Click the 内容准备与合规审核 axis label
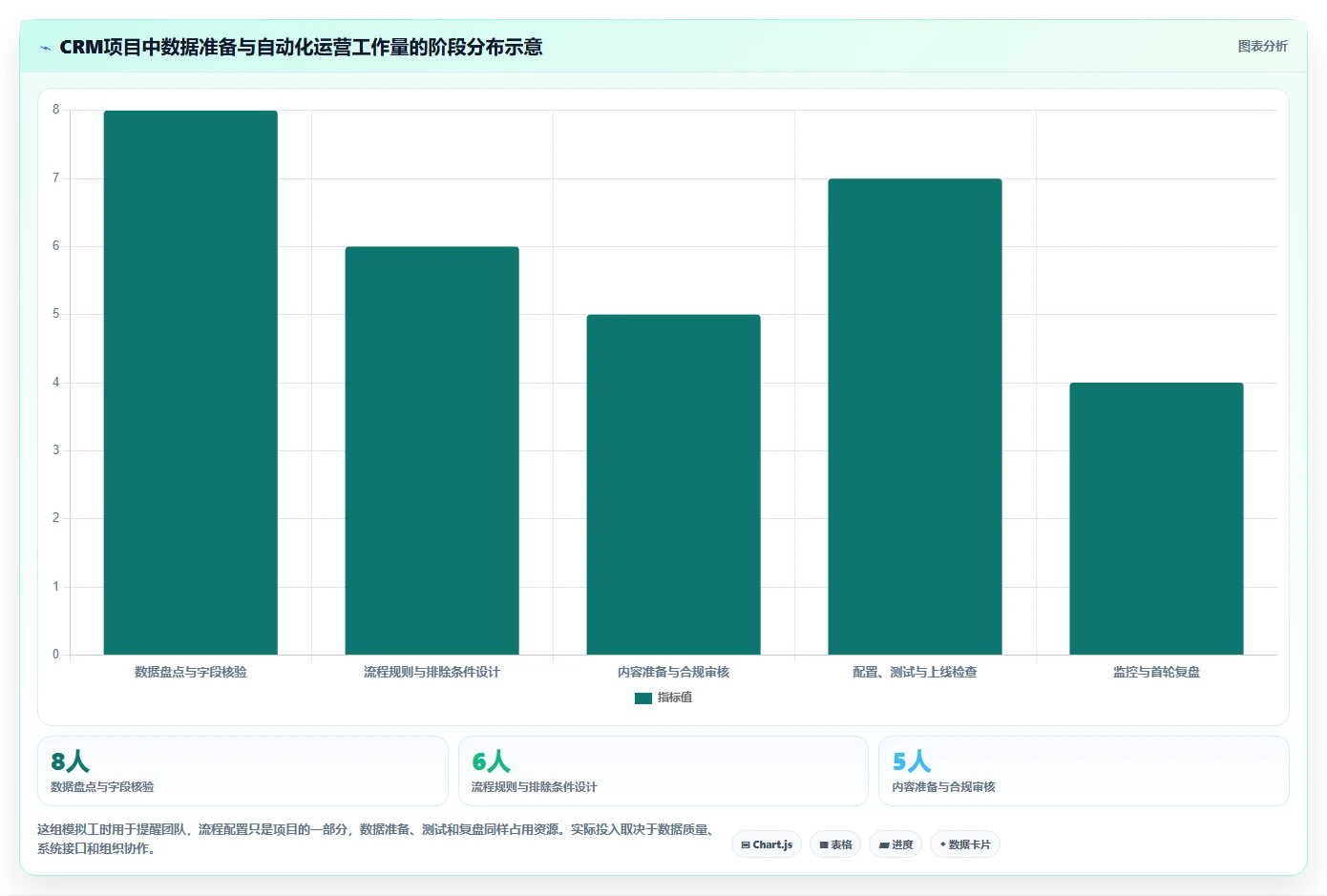The image size is (1327, 896). [x=674, y=672]
